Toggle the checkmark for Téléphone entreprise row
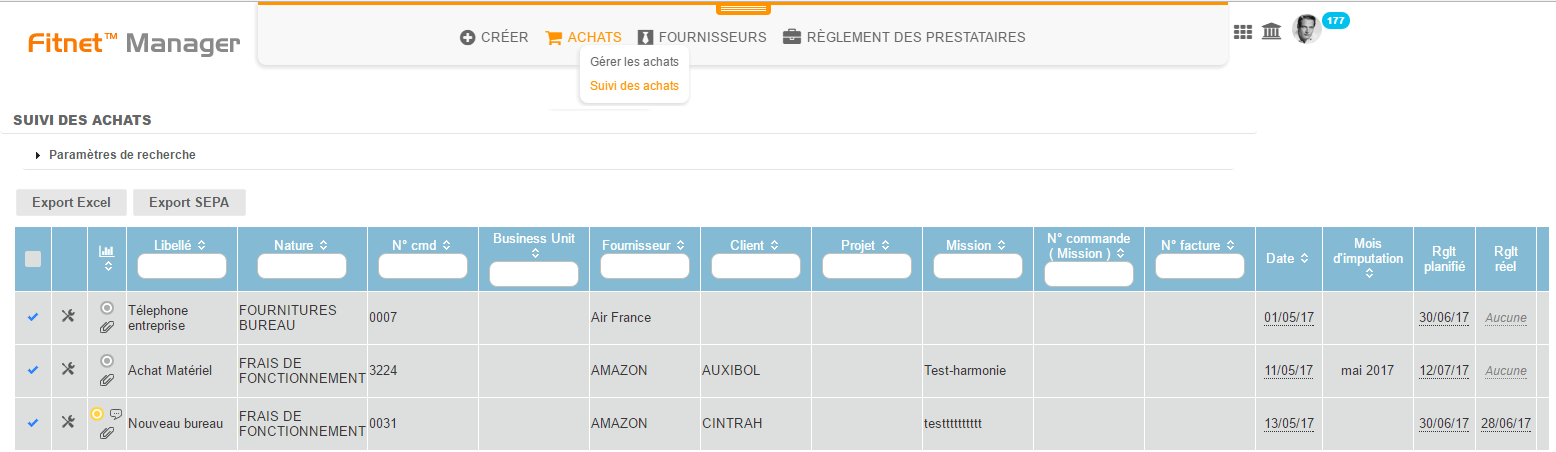Screen dimensions: 1556x452 pos(33,317)
